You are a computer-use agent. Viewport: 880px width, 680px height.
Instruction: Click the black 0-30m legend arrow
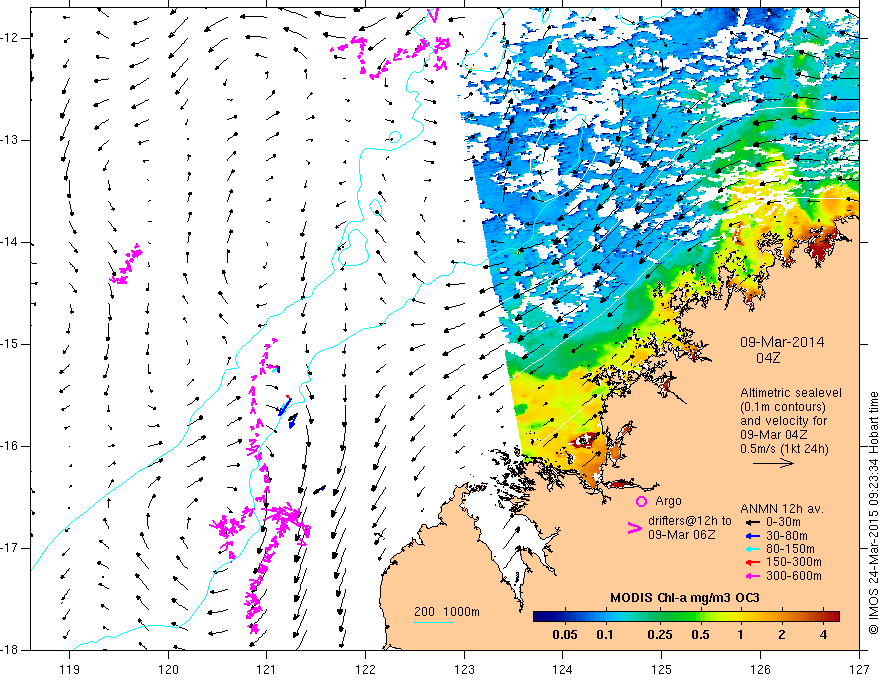pyautogui.click(x=752, y=522)
